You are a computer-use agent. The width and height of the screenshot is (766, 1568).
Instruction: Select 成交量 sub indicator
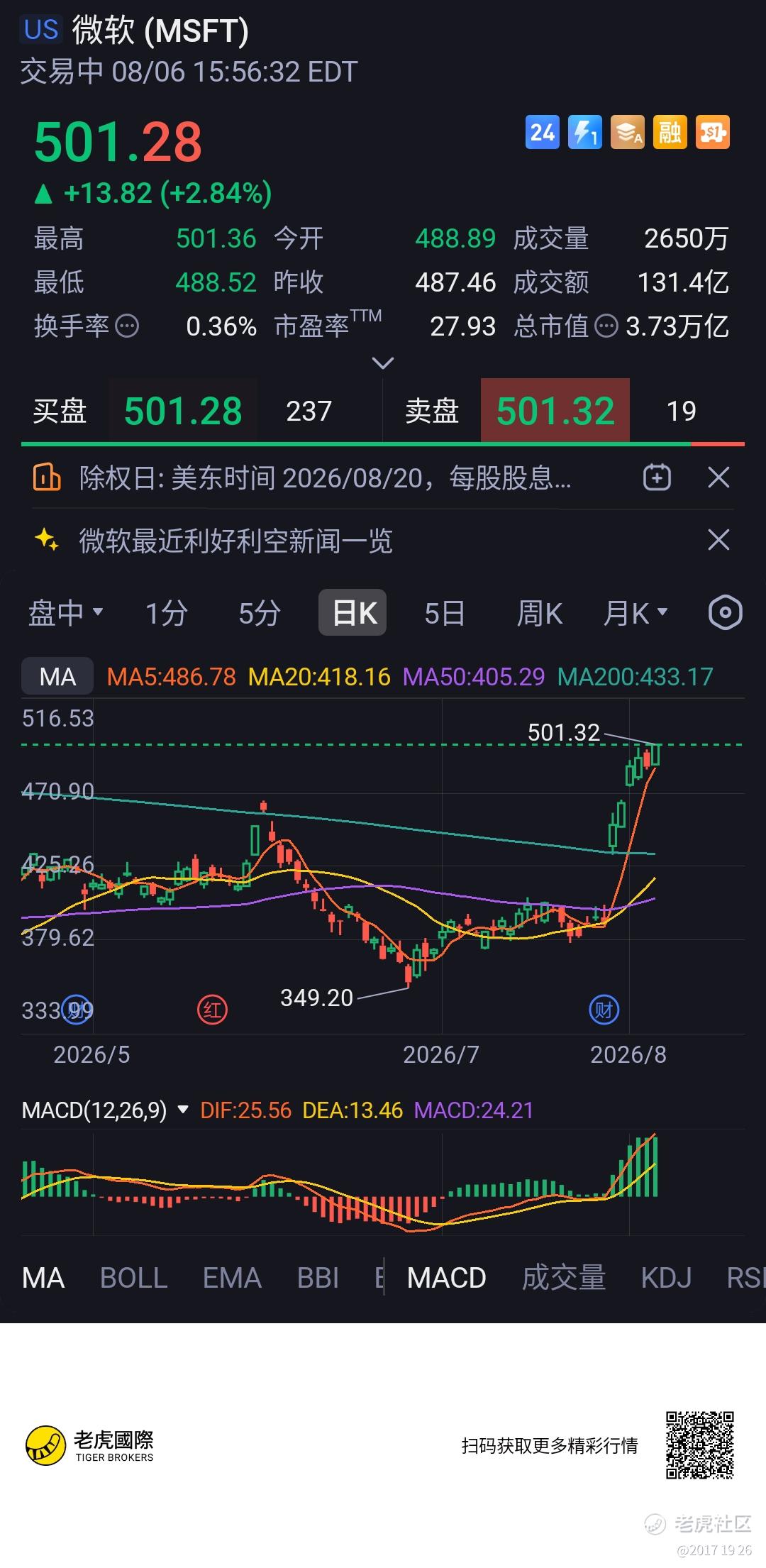(x=564, y=1278)
